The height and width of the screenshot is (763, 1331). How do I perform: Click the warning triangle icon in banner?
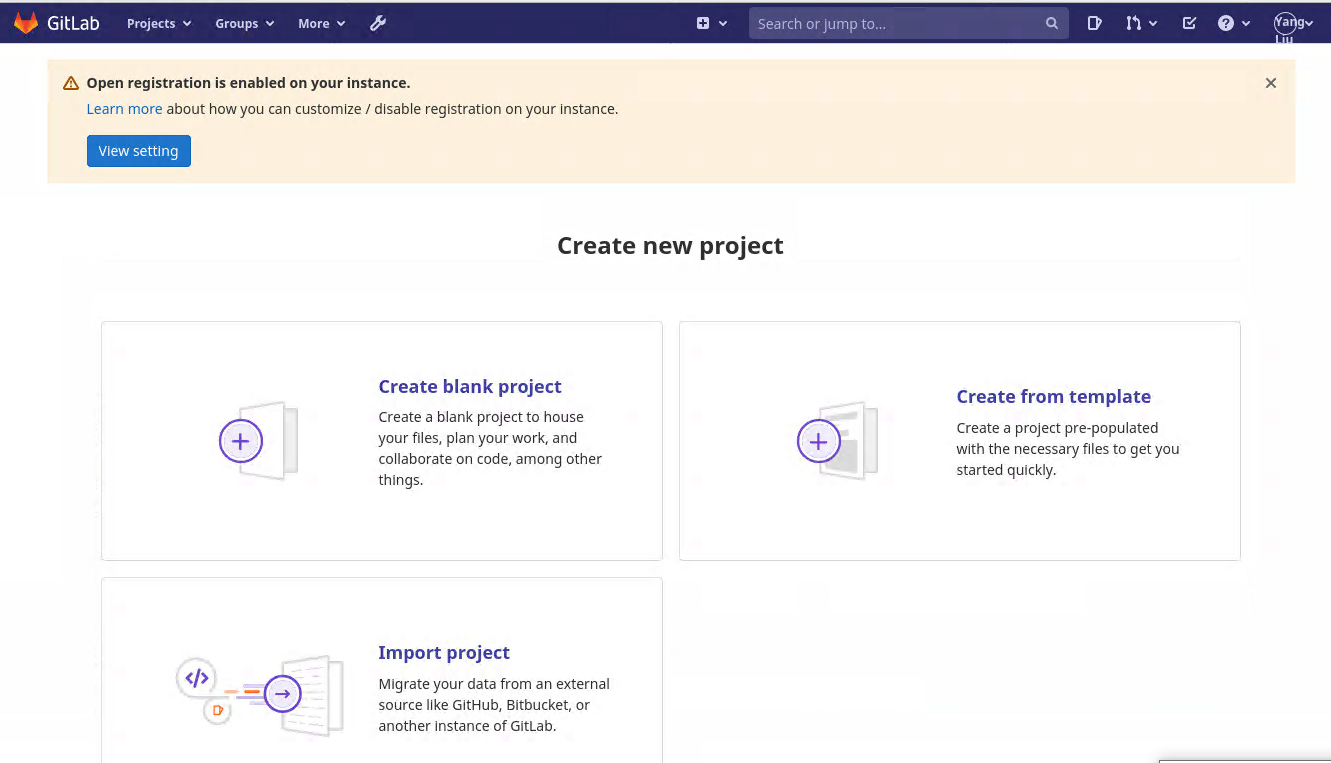(70, 83)
